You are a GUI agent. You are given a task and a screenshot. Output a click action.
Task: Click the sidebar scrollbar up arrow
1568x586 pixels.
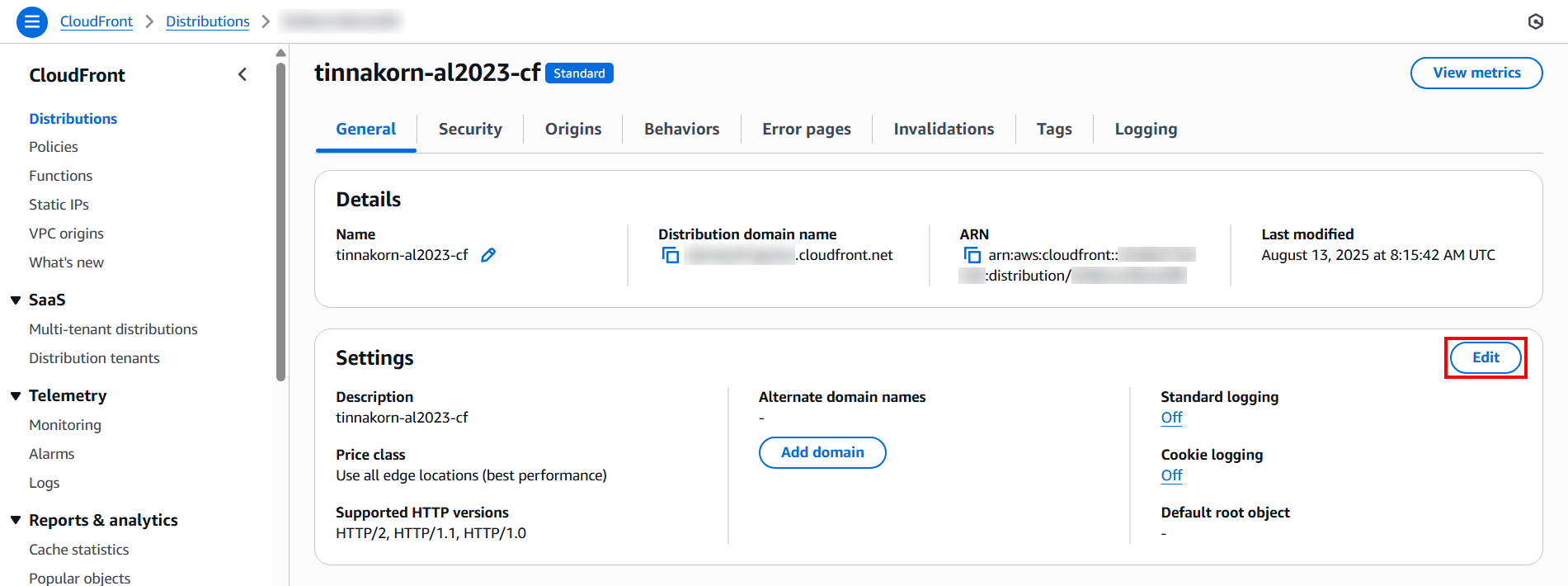(x=280, y=53)
